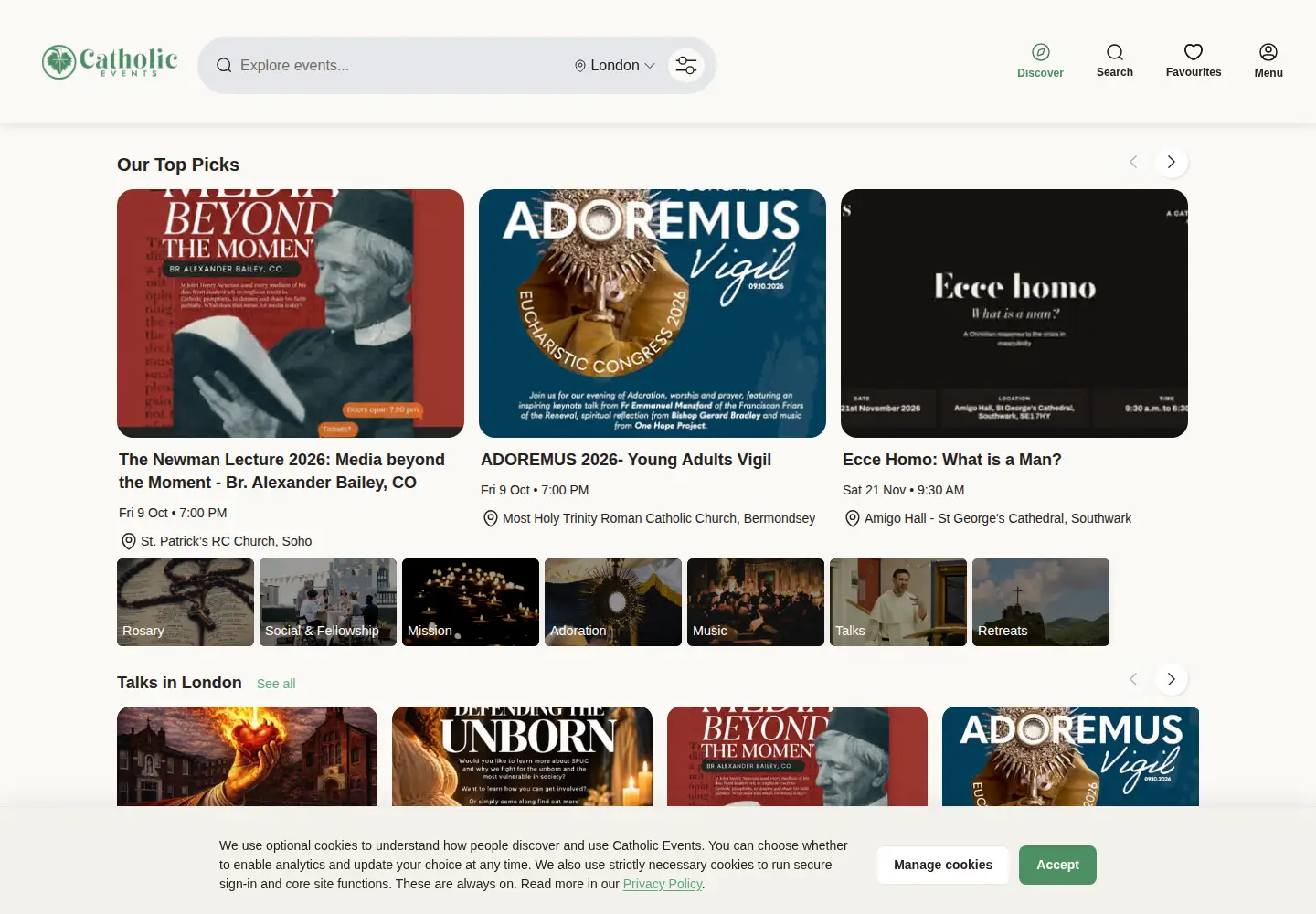Open the ADOREMUS Vigil poster image in Top Picks
The height and width of the screenshot is (914, 1316).
pyautogui.click(x=653, y=314)
